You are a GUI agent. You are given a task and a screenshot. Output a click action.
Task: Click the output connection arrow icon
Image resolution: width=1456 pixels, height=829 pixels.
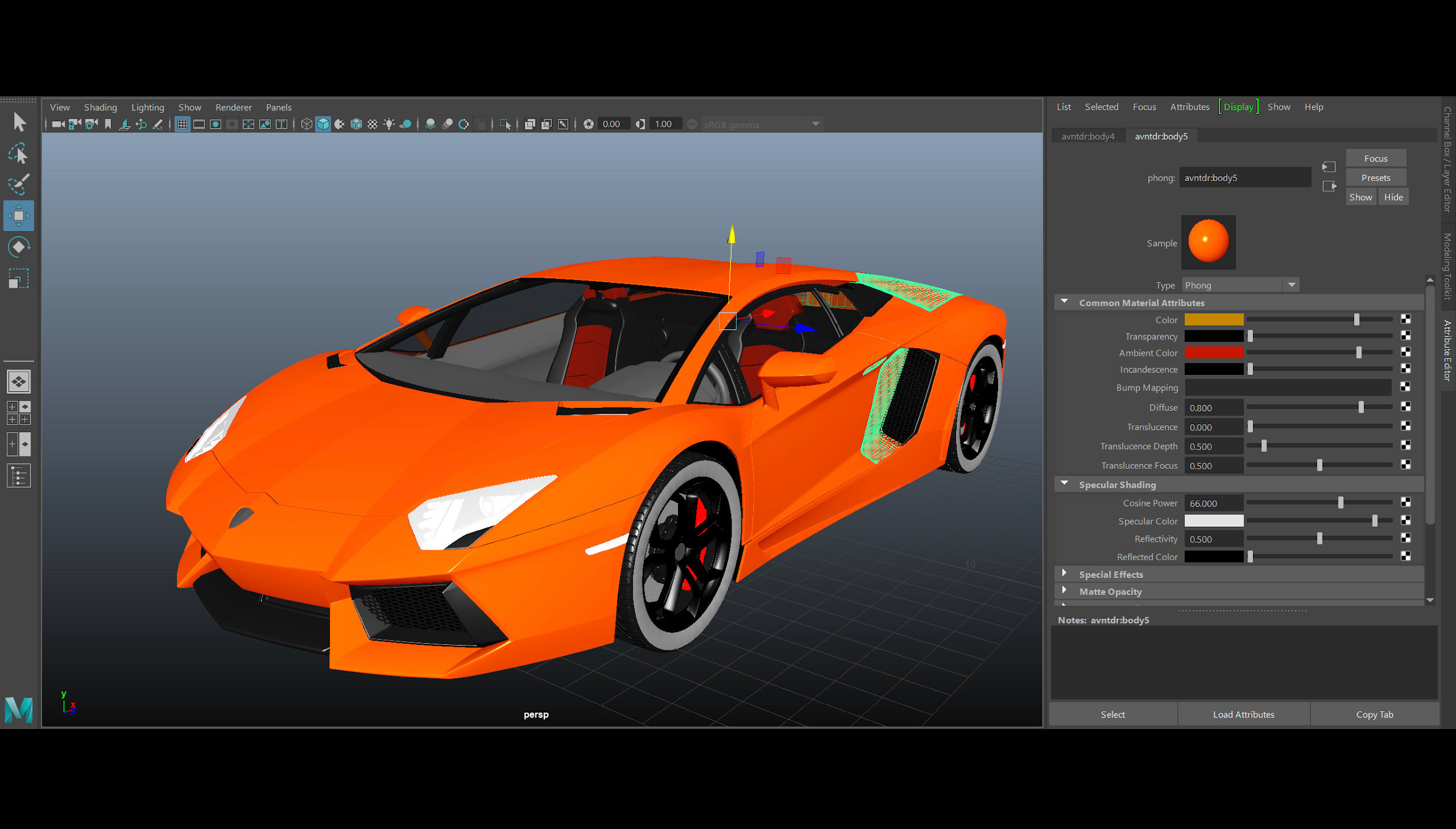pos(1329,187)
